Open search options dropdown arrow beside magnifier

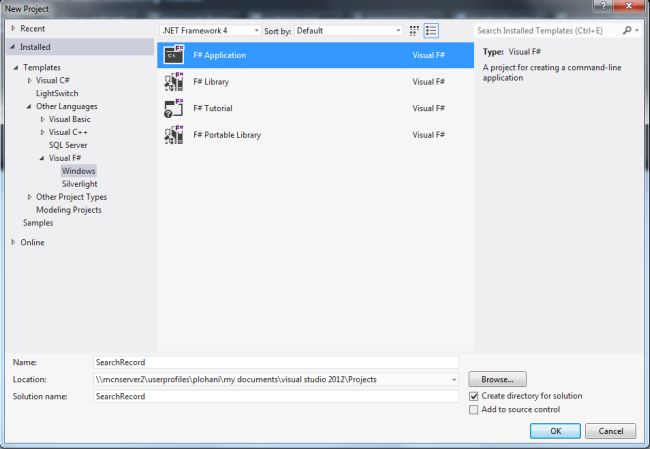(x=637, y=30)
